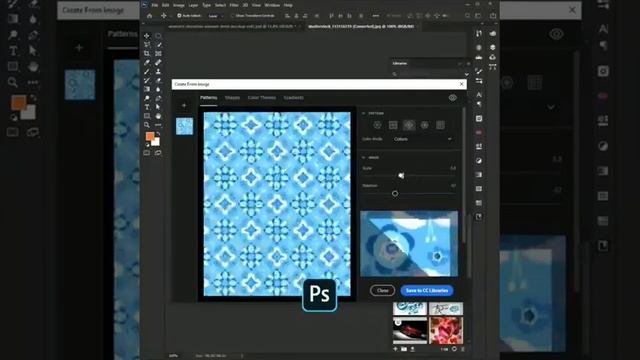Select the Clone Stamp tool

(x=158, y=71)
